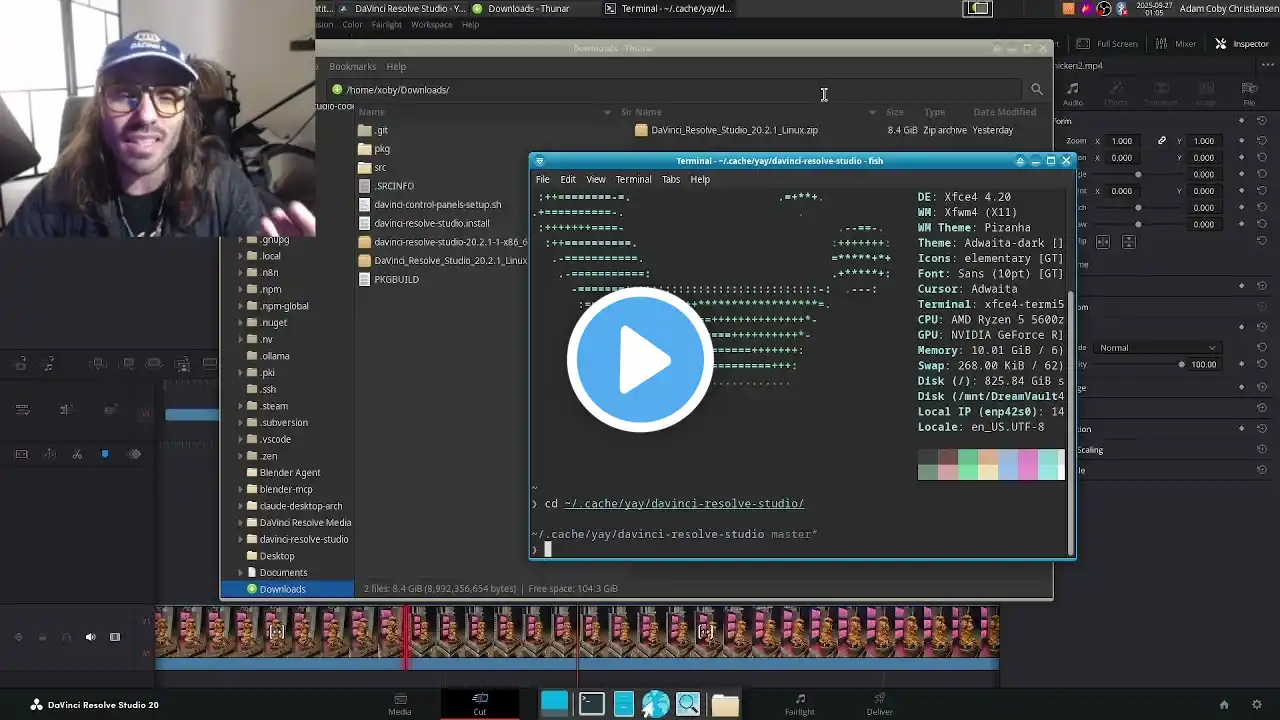The height and width of the screenshot is (720, 1280).
Task: Open the Audio tab icon in Inspector
Action: 1073,94
